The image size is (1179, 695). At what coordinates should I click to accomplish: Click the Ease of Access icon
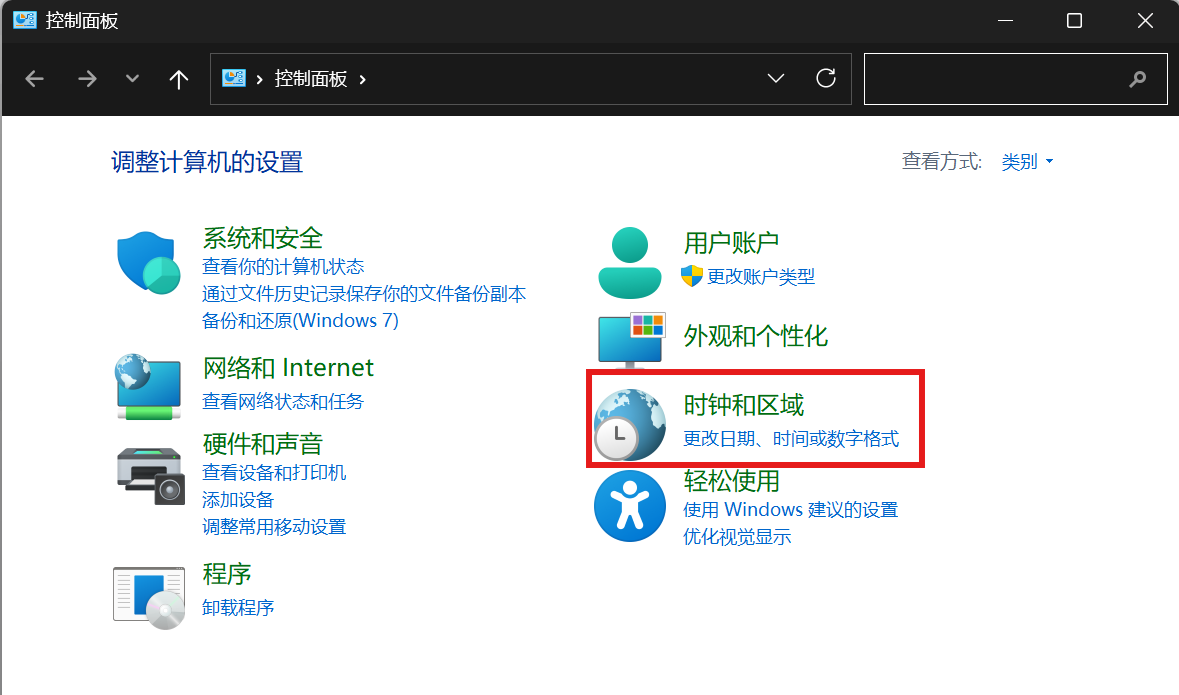(x=629, y=506)
